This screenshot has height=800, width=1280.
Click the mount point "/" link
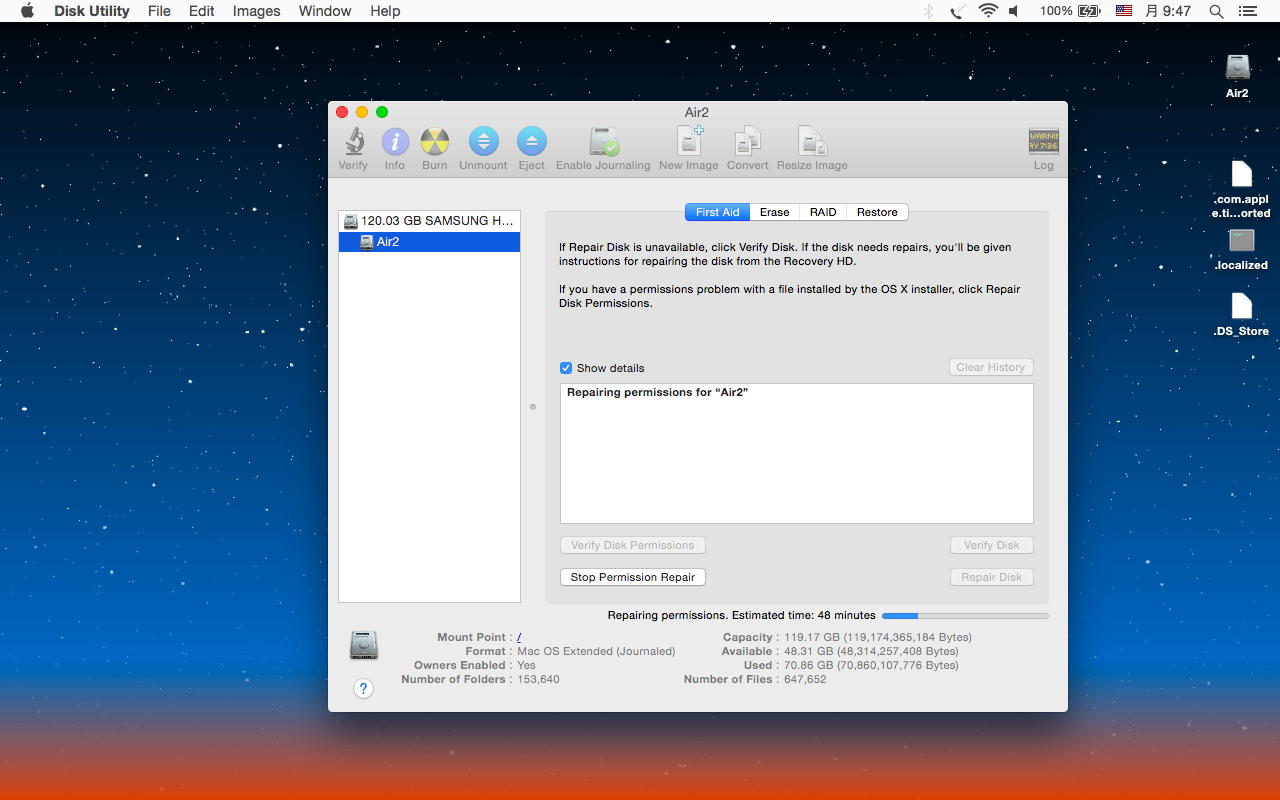point(519,637)
